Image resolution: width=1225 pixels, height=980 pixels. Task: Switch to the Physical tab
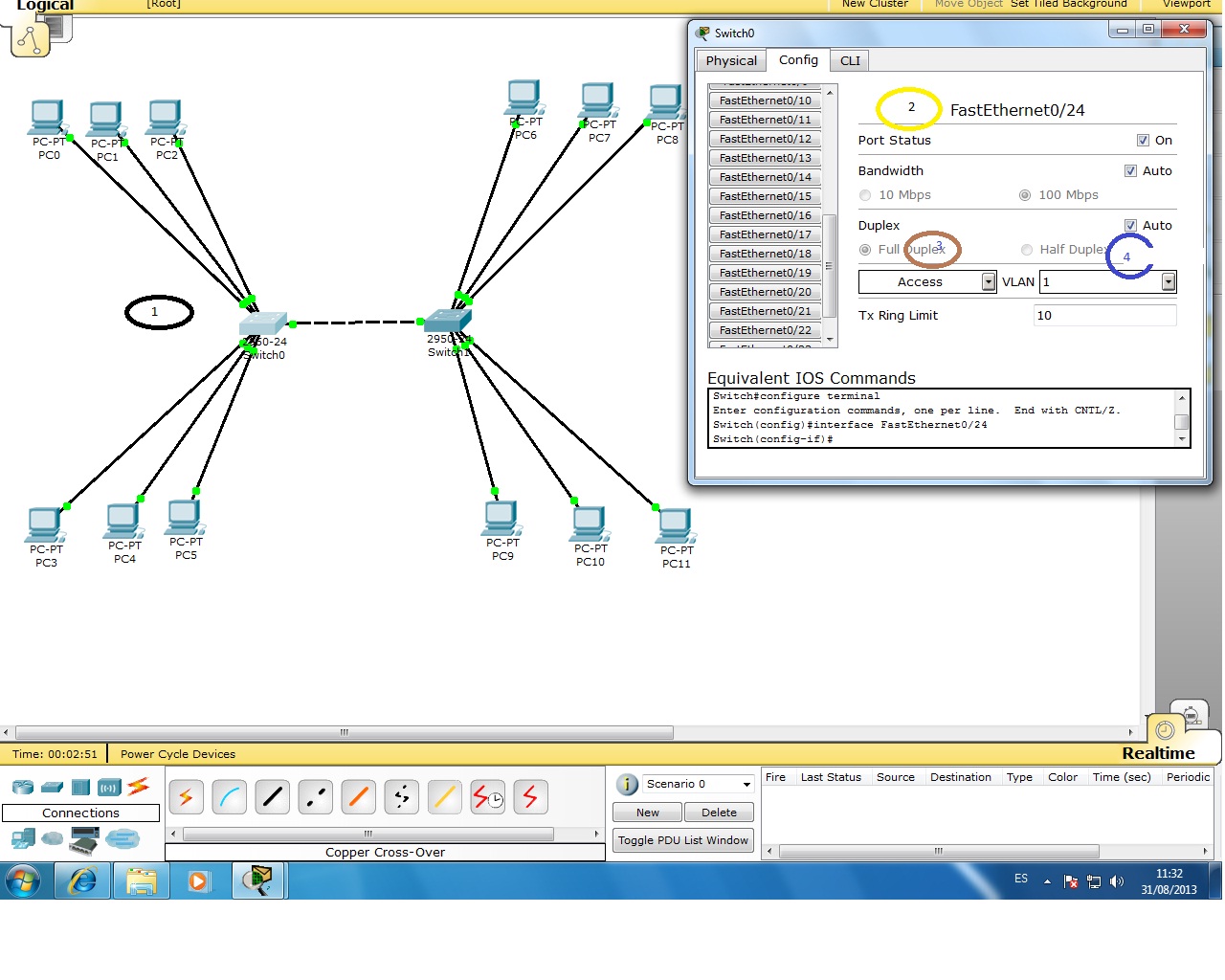point(730,59)
